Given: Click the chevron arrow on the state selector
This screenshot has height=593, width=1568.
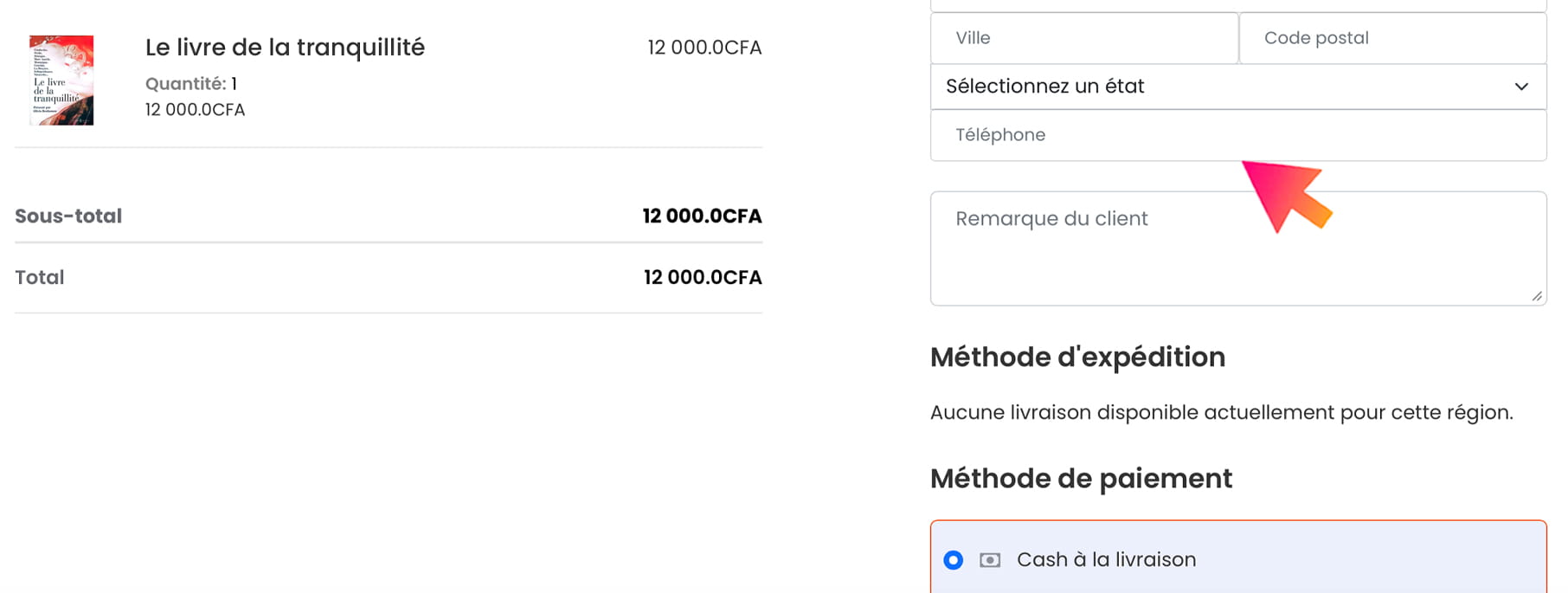Looking at the screenshot, I should [1521, 87].
